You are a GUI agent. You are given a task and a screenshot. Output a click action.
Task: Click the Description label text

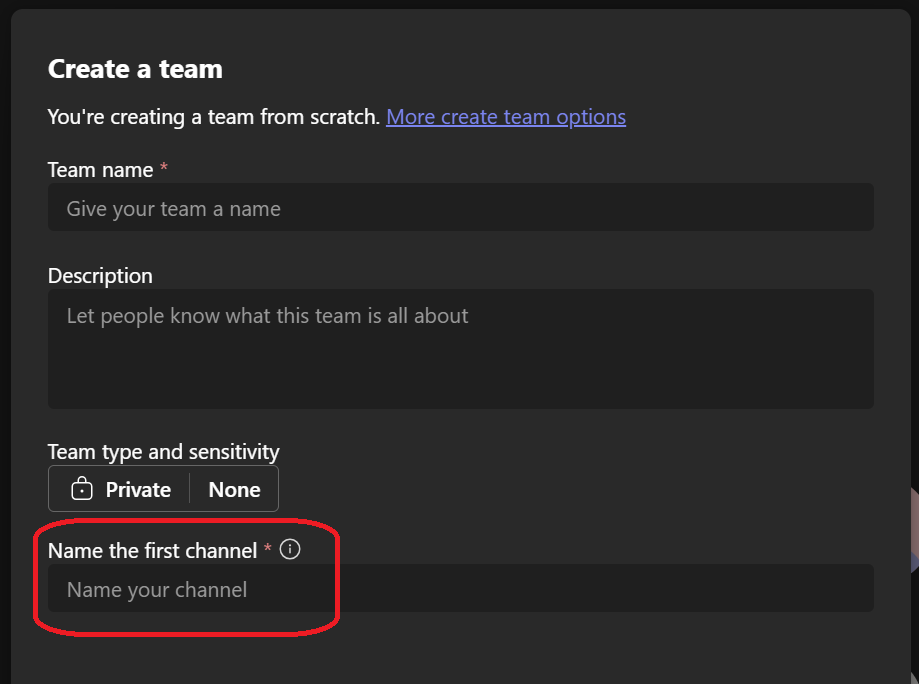(x=100, y=276)
